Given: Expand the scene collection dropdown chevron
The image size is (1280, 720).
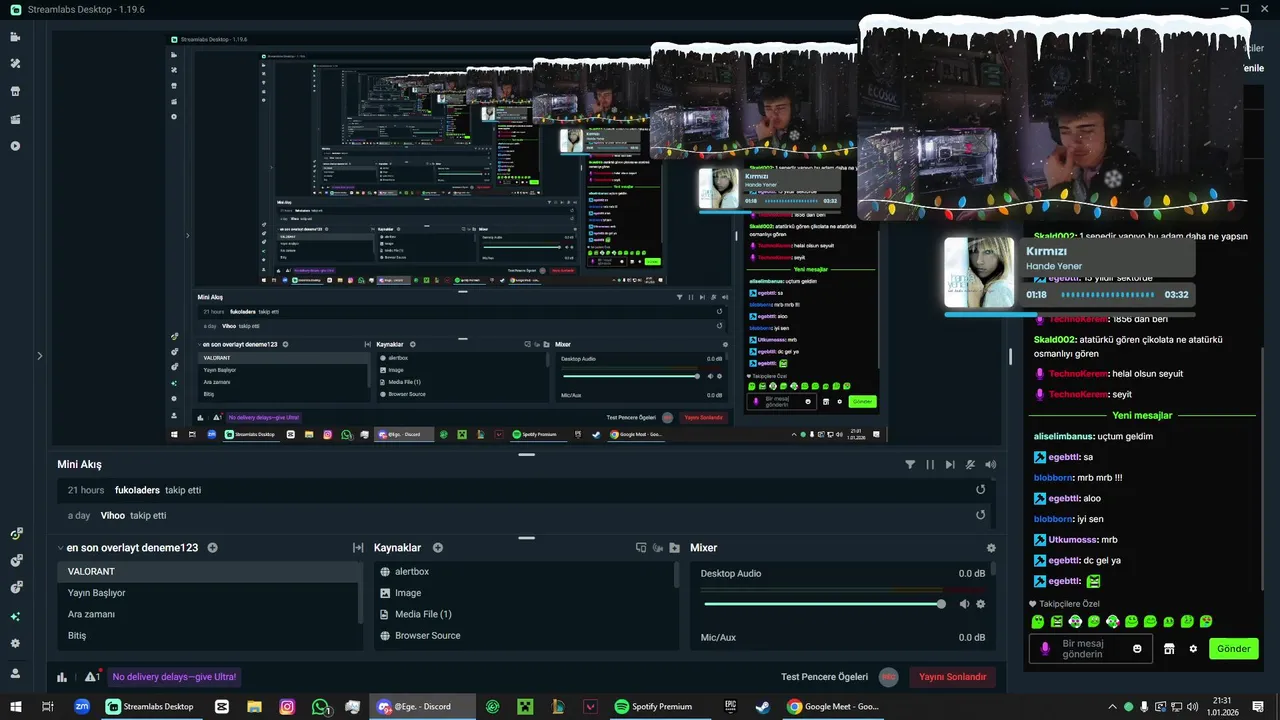Looking at the screenshot, I should 60,548.
